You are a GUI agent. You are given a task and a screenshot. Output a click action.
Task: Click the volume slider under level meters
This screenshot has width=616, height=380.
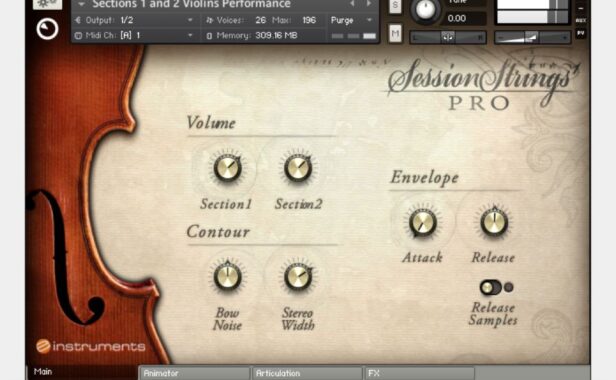pyautogui.click(x=533, y=38)
